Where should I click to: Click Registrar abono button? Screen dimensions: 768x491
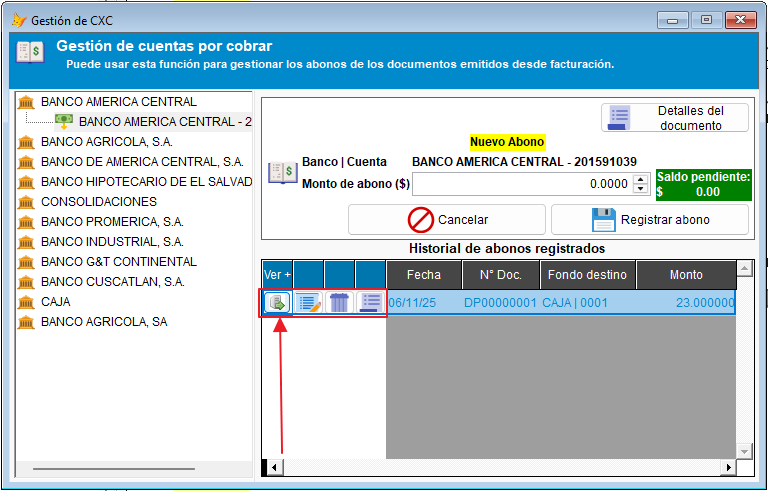(650, 220)
